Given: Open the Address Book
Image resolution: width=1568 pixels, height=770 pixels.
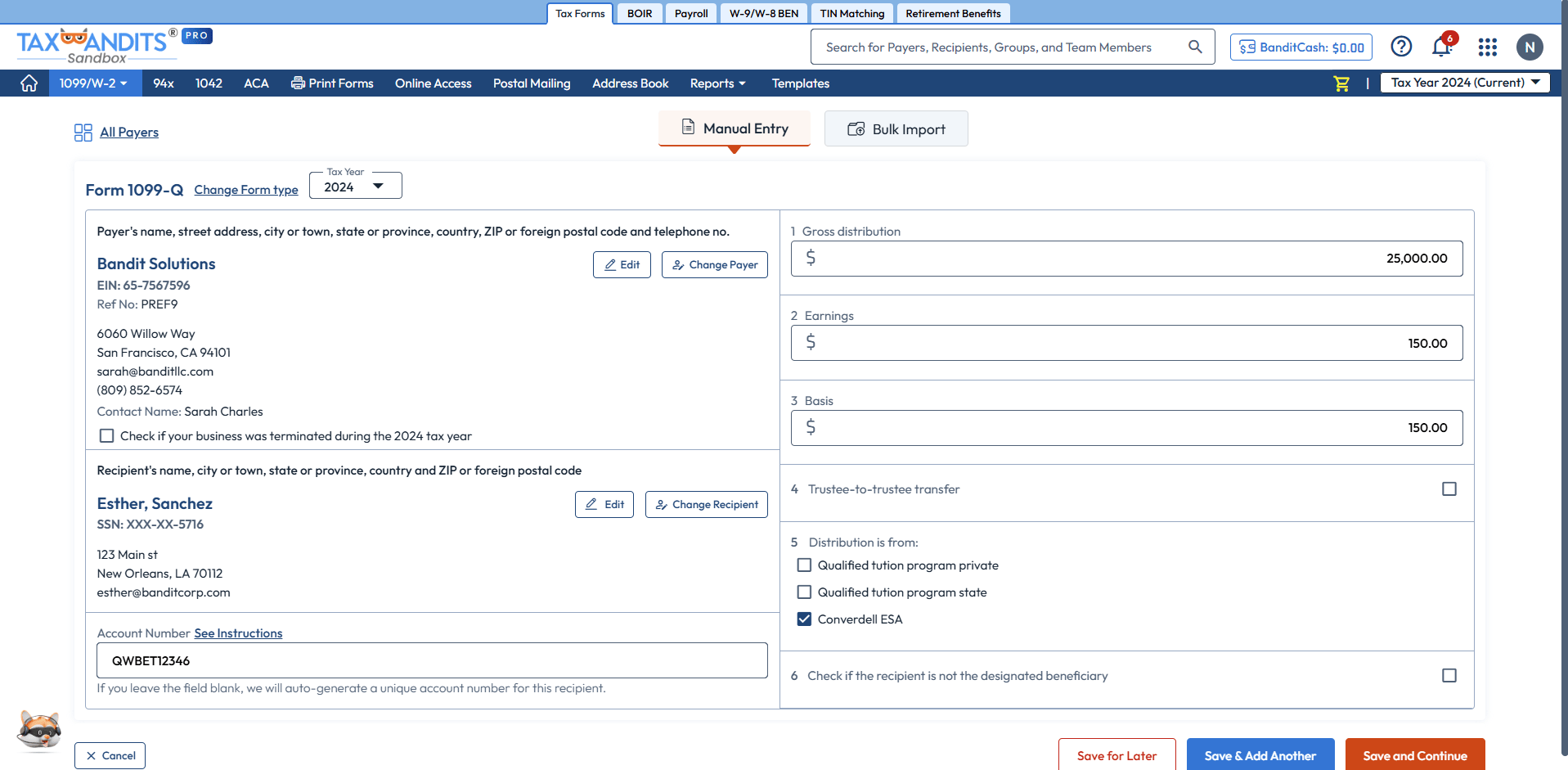Looking at the screenshot, I should [631, 83].
